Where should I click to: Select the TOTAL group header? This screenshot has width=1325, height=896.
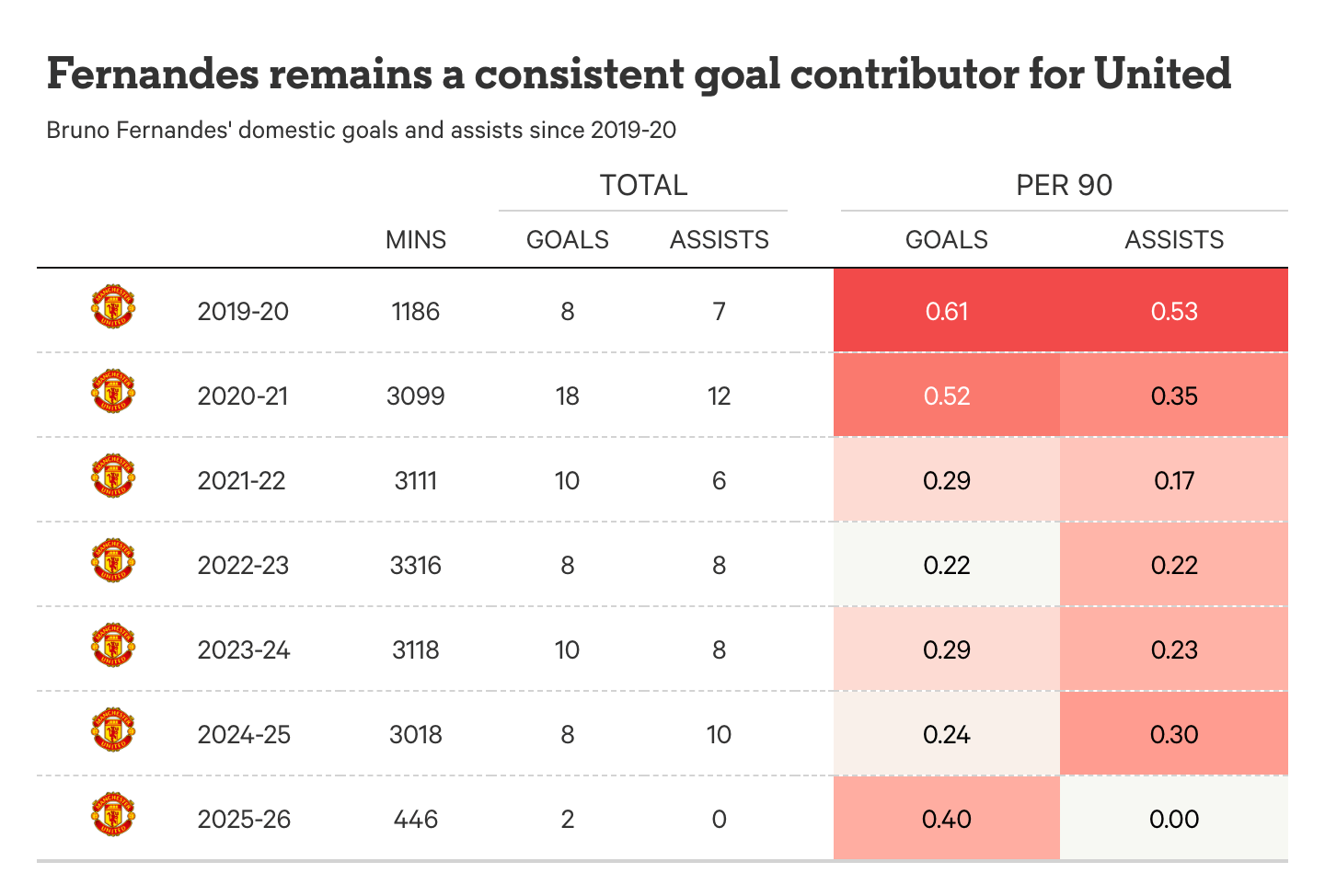pos(643,185)
